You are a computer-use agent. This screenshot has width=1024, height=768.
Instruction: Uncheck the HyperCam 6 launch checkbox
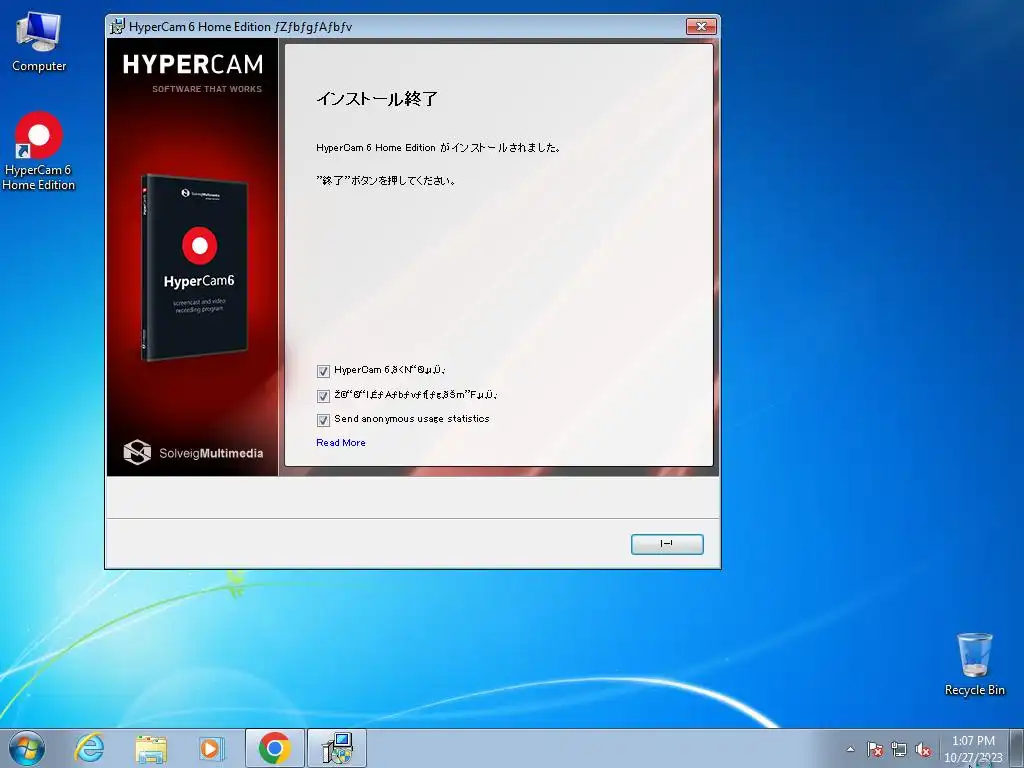point(323,371)
